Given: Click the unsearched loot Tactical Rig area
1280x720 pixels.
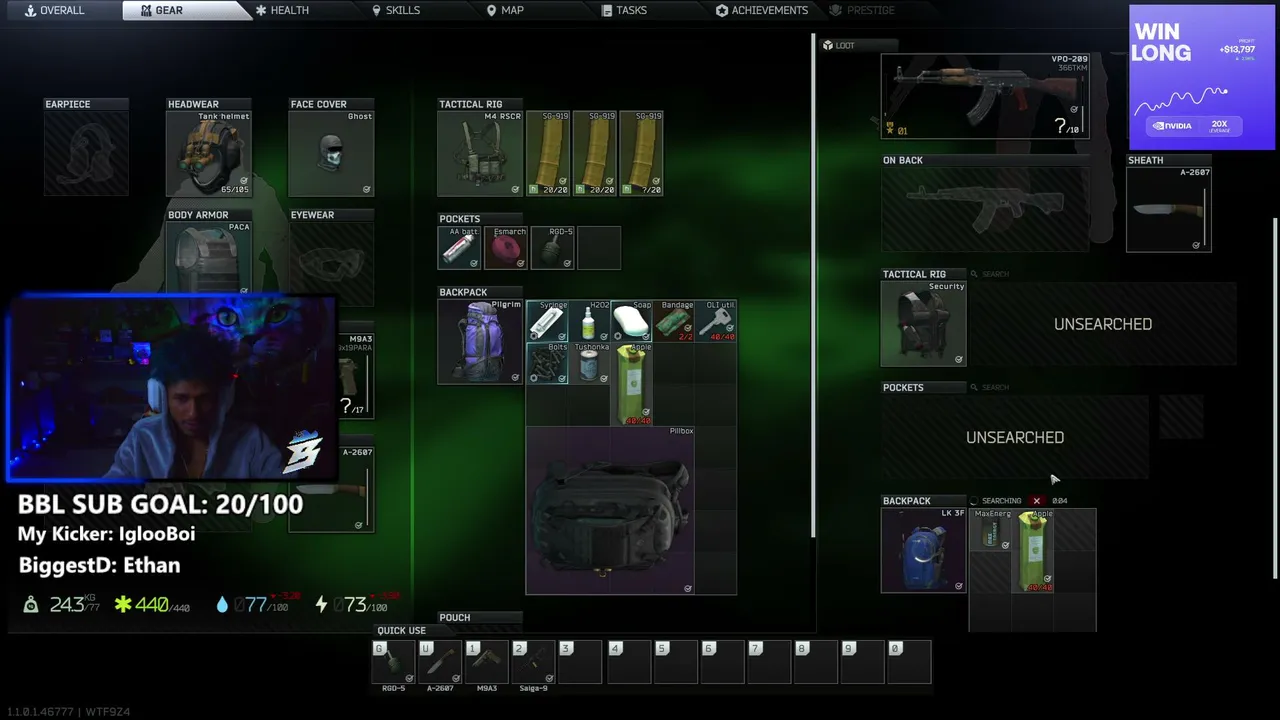Looking at the screenshot, I should tap(1103, 324).
